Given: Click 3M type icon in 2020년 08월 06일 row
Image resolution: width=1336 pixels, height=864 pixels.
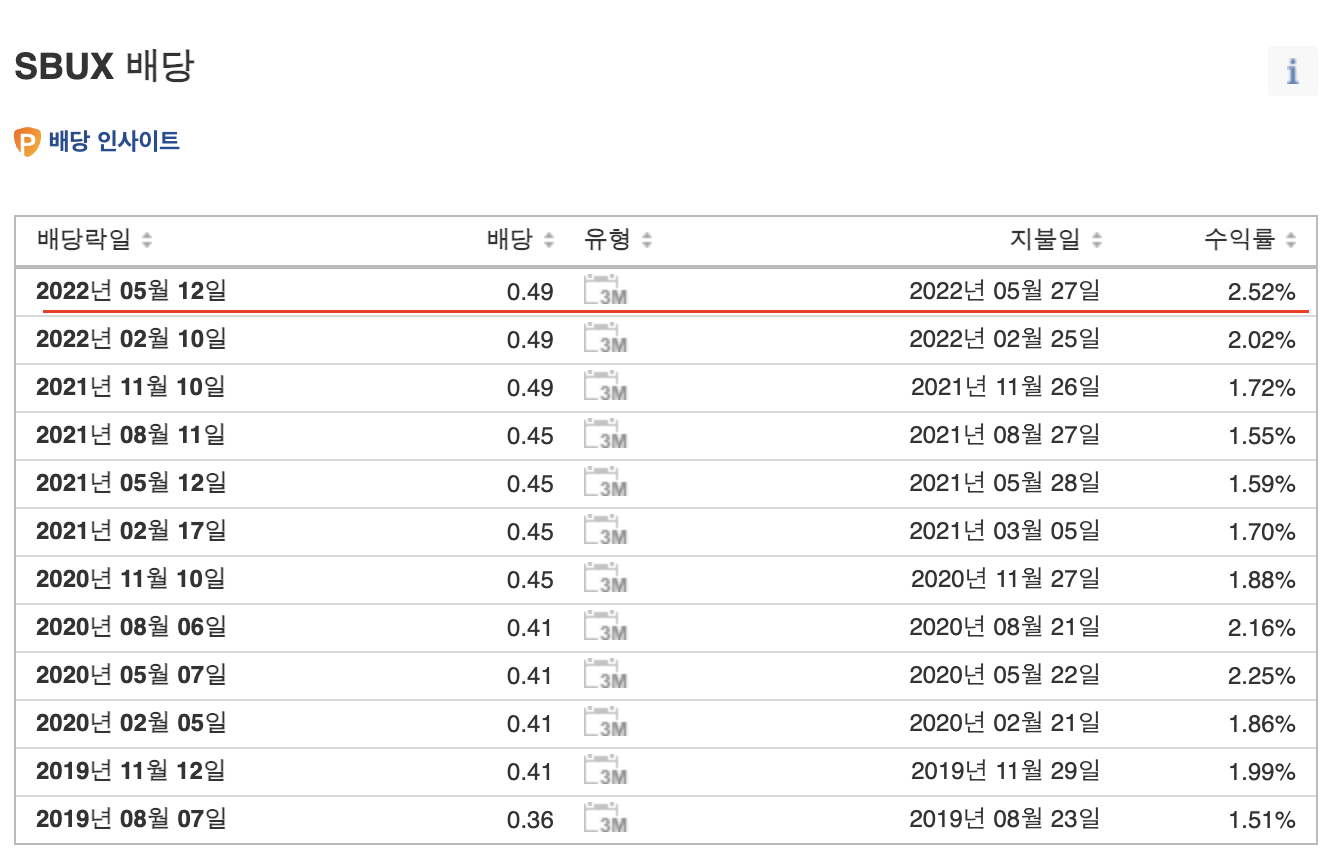Looking at the screenshot, I should pos(606,627).
